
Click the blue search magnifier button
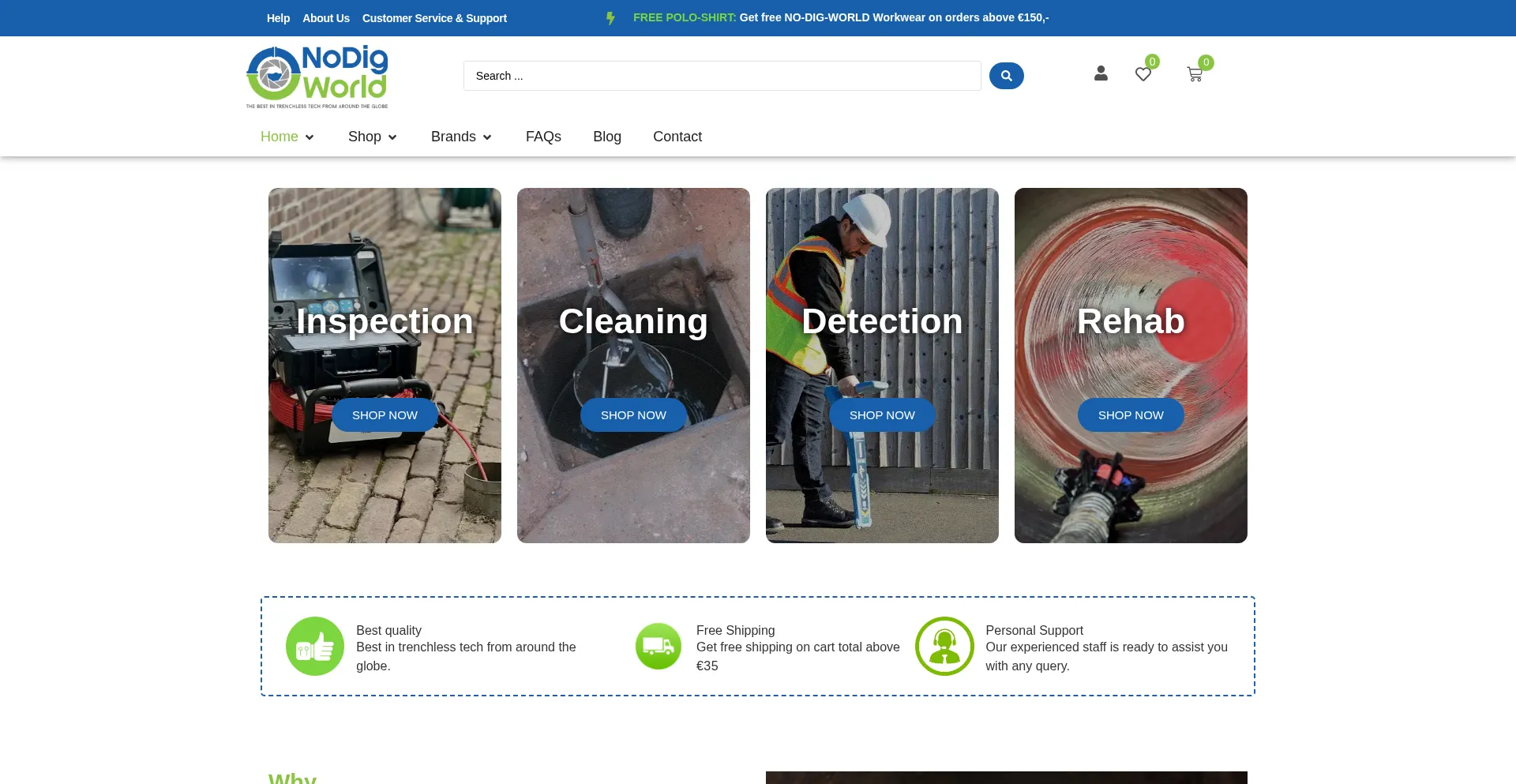click(x=1006, y=76)
